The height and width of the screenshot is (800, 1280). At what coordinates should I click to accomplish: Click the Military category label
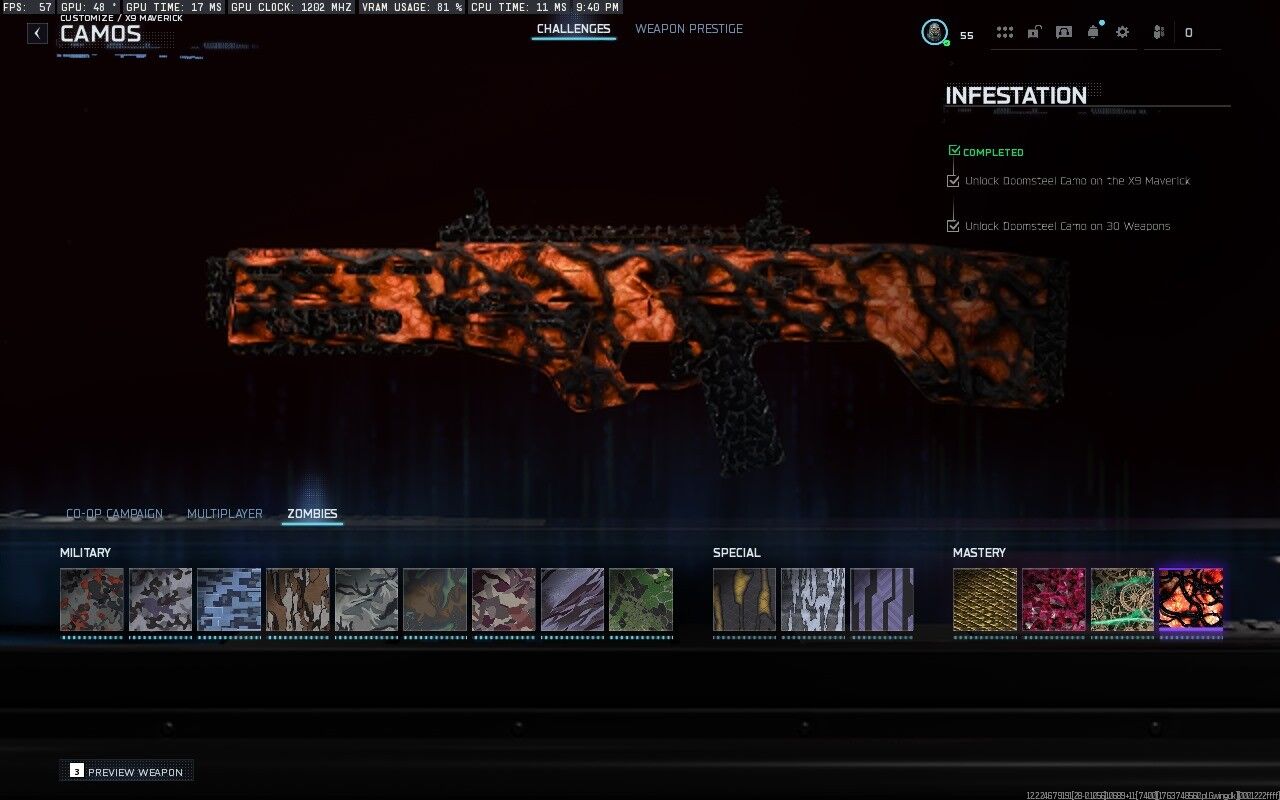pyautogui.click(x=85, y=553)
